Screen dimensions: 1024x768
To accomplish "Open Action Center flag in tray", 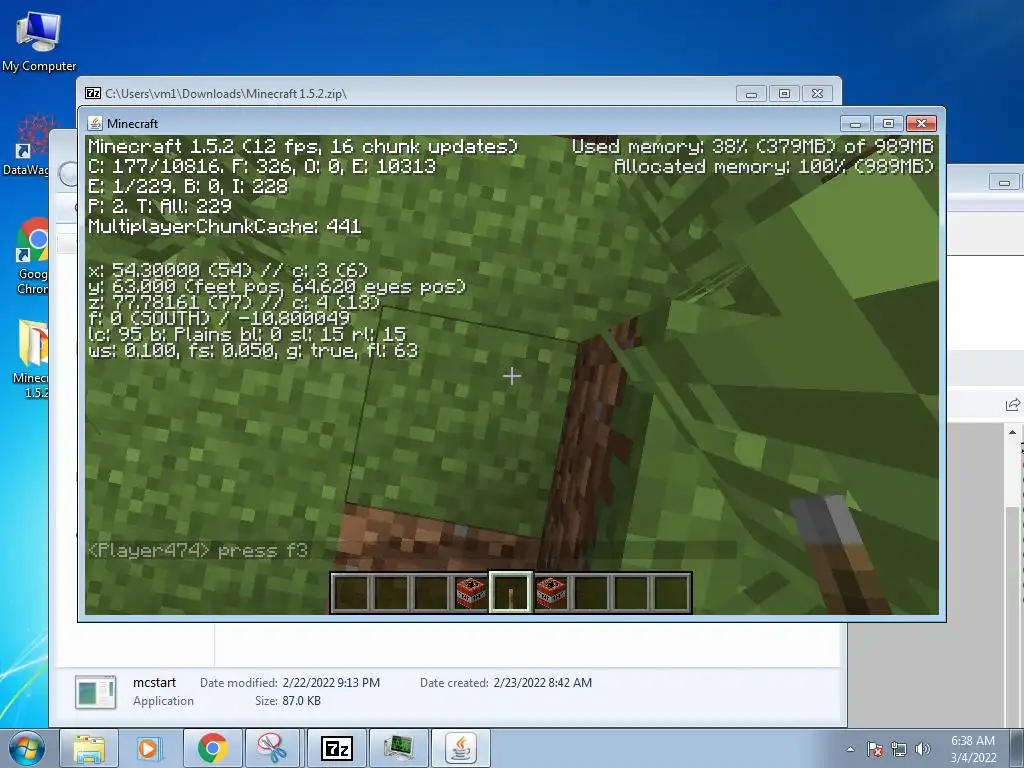I will click(875, 749).
